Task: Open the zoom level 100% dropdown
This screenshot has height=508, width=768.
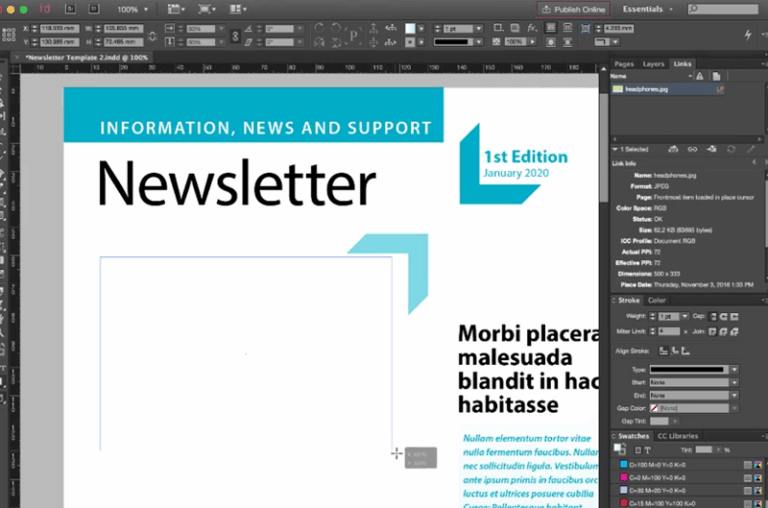Action: click(x=132, y=9)
